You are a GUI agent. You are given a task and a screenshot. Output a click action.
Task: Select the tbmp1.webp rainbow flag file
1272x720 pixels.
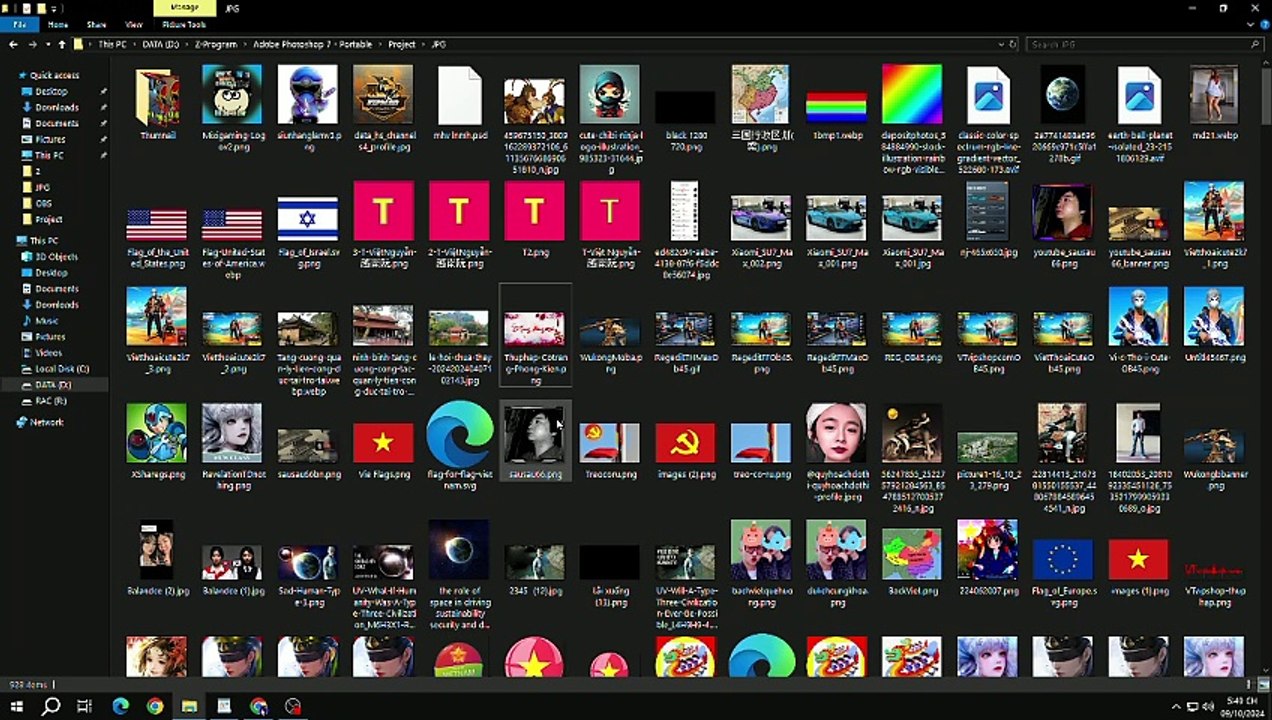[x=836, y=114]
